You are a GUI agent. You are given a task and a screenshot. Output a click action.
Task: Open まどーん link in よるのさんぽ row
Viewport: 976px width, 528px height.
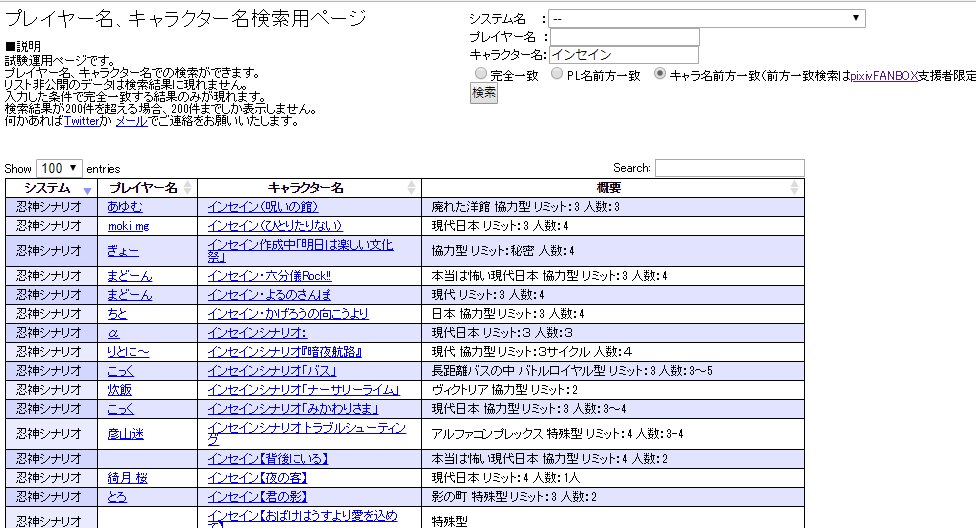pos(129,295)
